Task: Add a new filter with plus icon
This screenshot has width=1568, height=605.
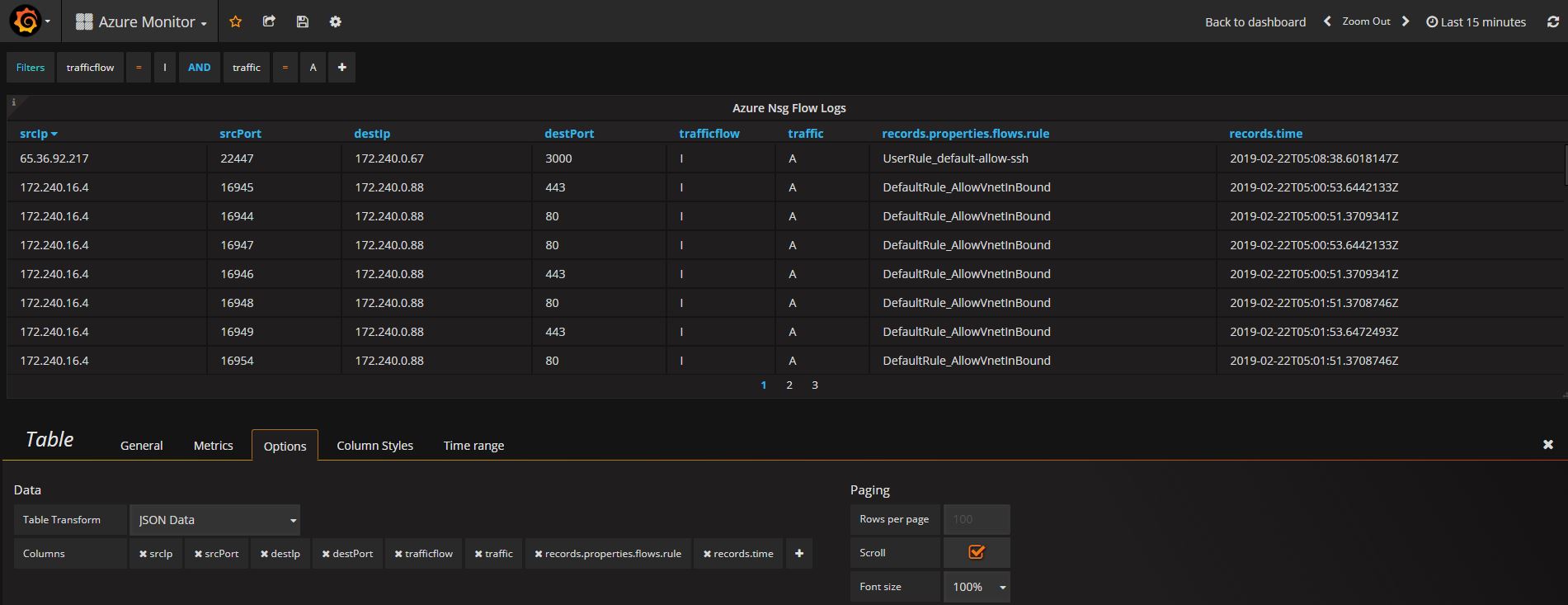Action: click(341, 68)
